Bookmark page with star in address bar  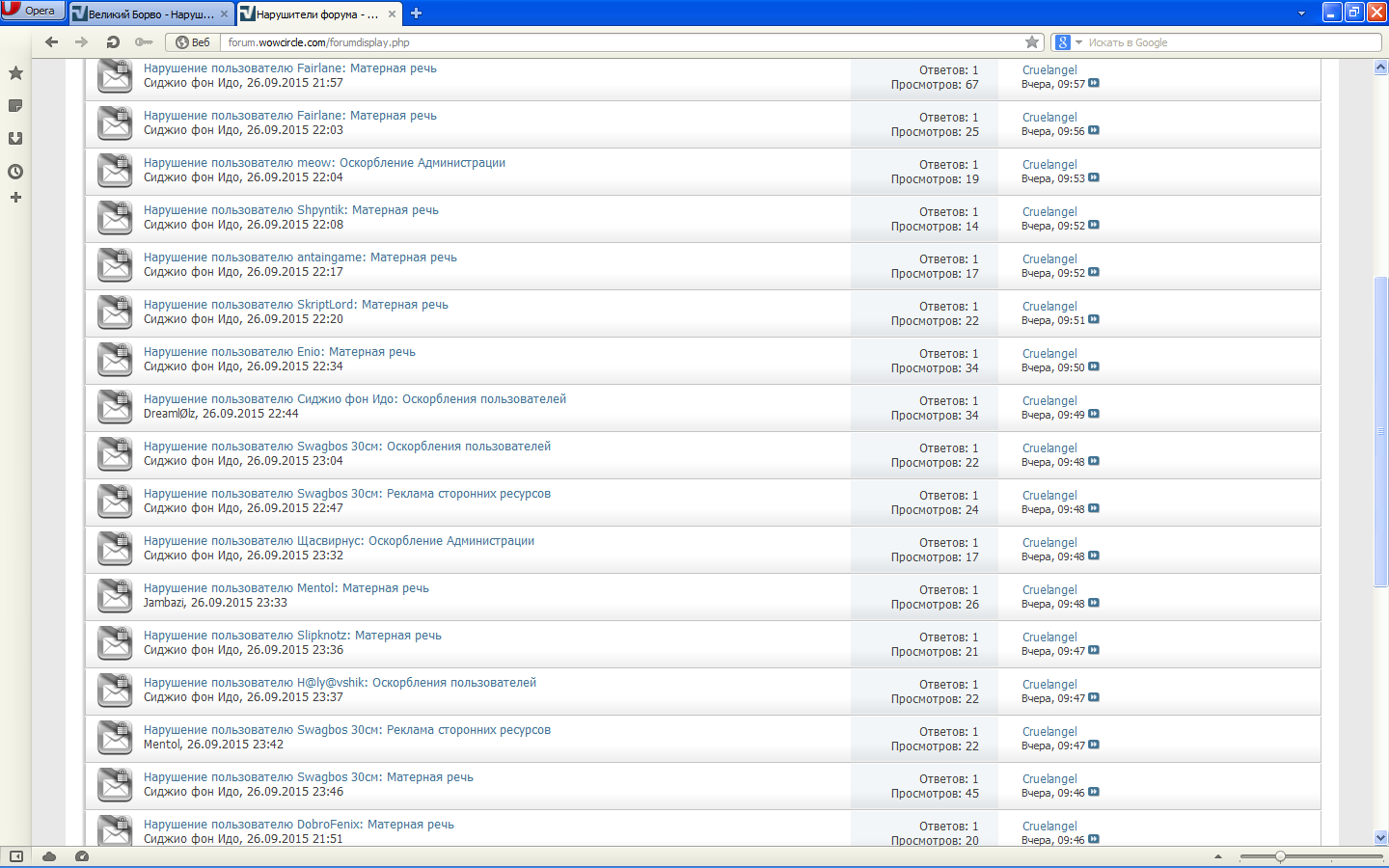1032,42
